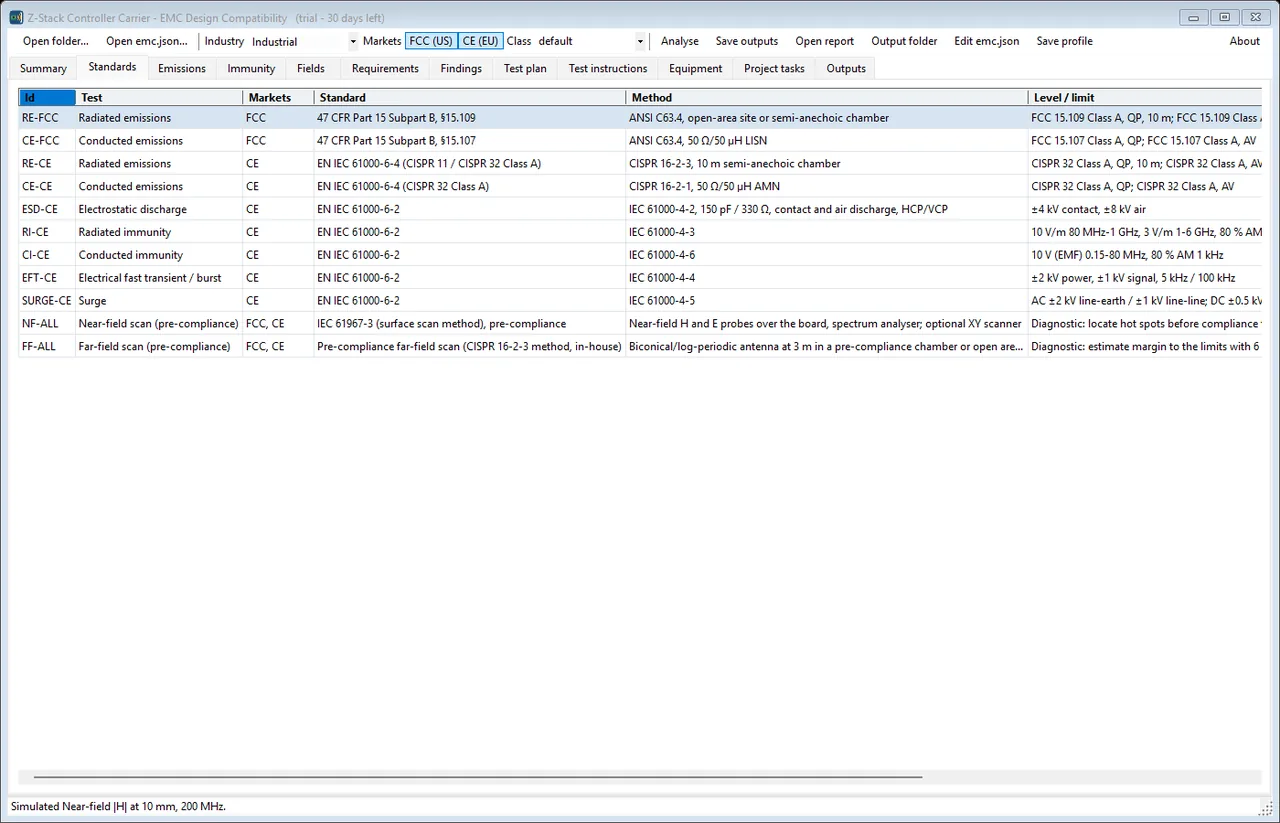Expand the Class default dropdown
Screen dimensions: 1280x823
[641, 42]
